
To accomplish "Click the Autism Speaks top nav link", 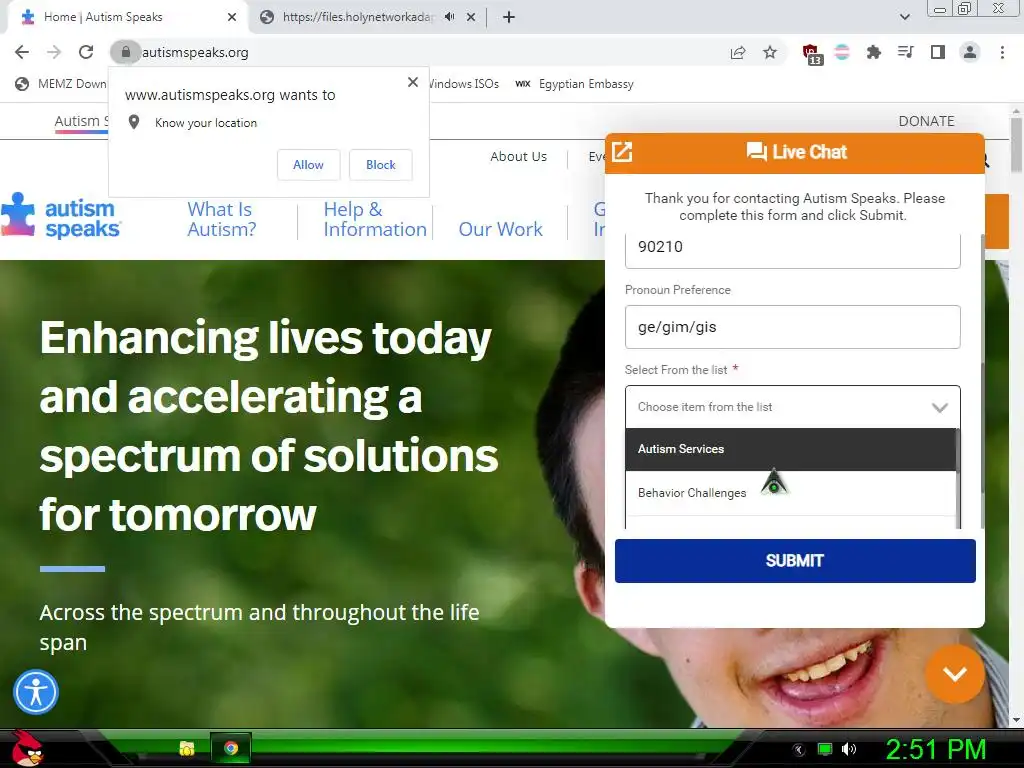I will pyautogui.click(x=81, y=121).
